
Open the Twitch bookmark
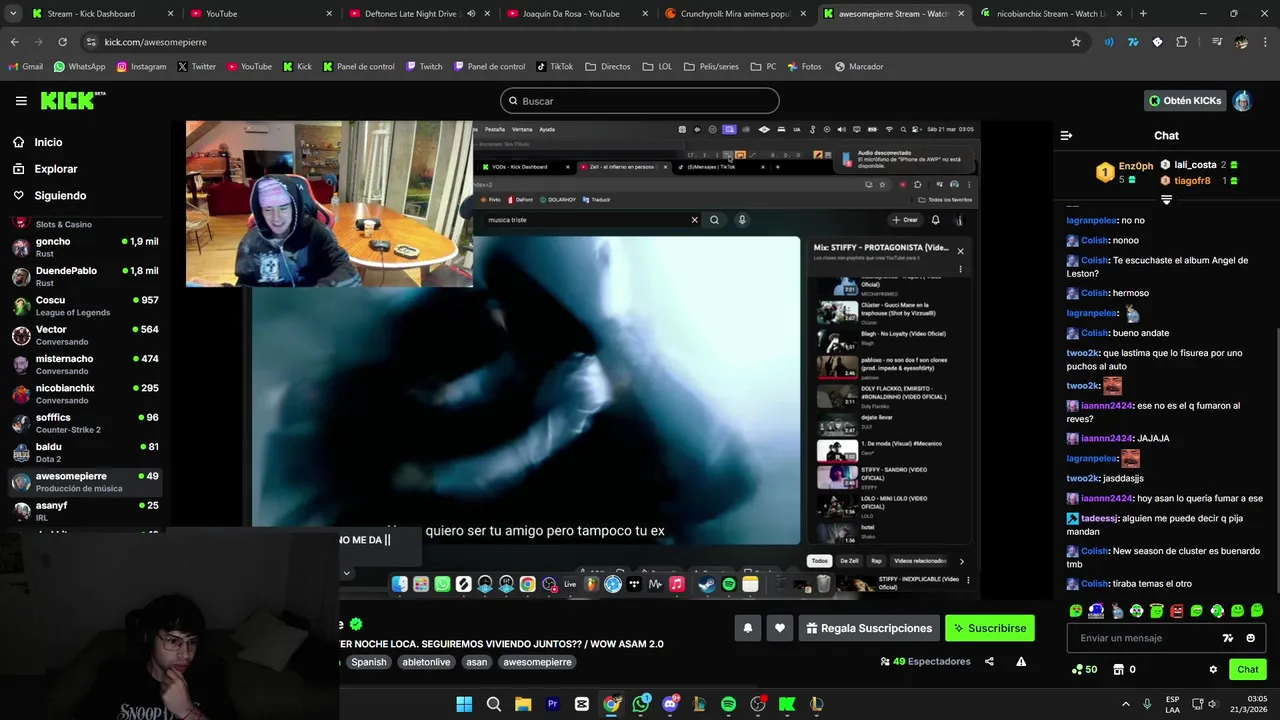[x=424, y=67]
